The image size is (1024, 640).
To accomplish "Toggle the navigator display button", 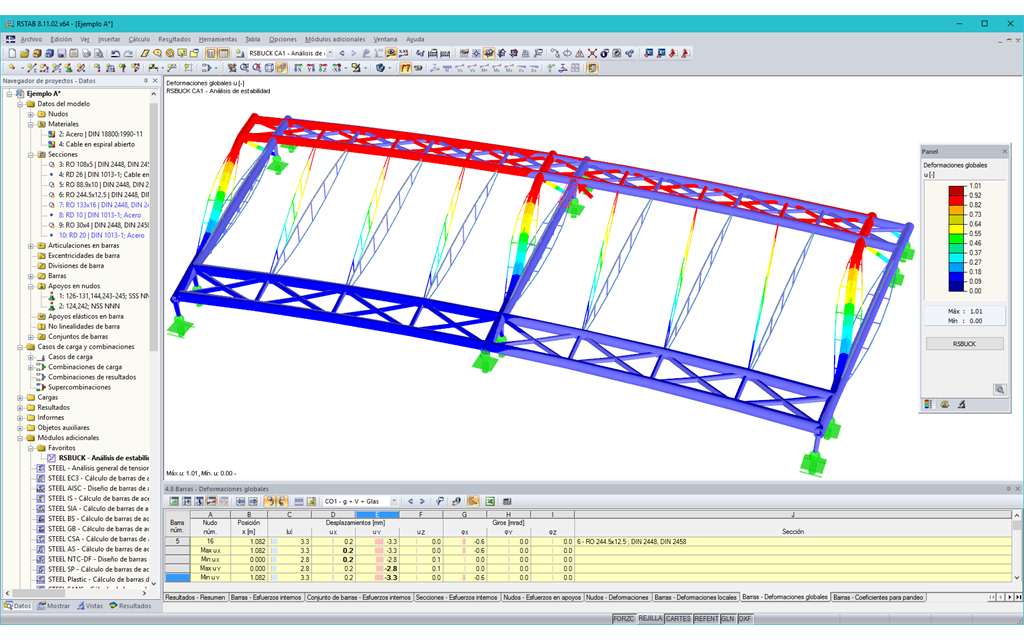I will (x=211, y=54).
